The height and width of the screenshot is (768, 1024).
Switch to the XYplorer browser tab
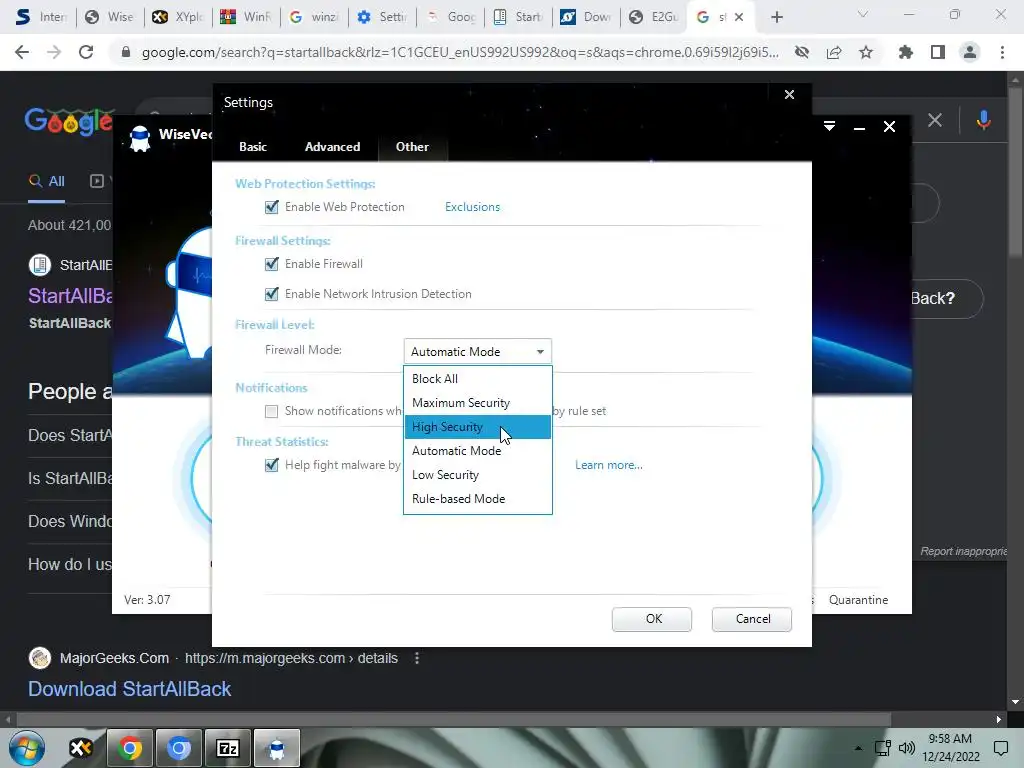tap(178, 17)
